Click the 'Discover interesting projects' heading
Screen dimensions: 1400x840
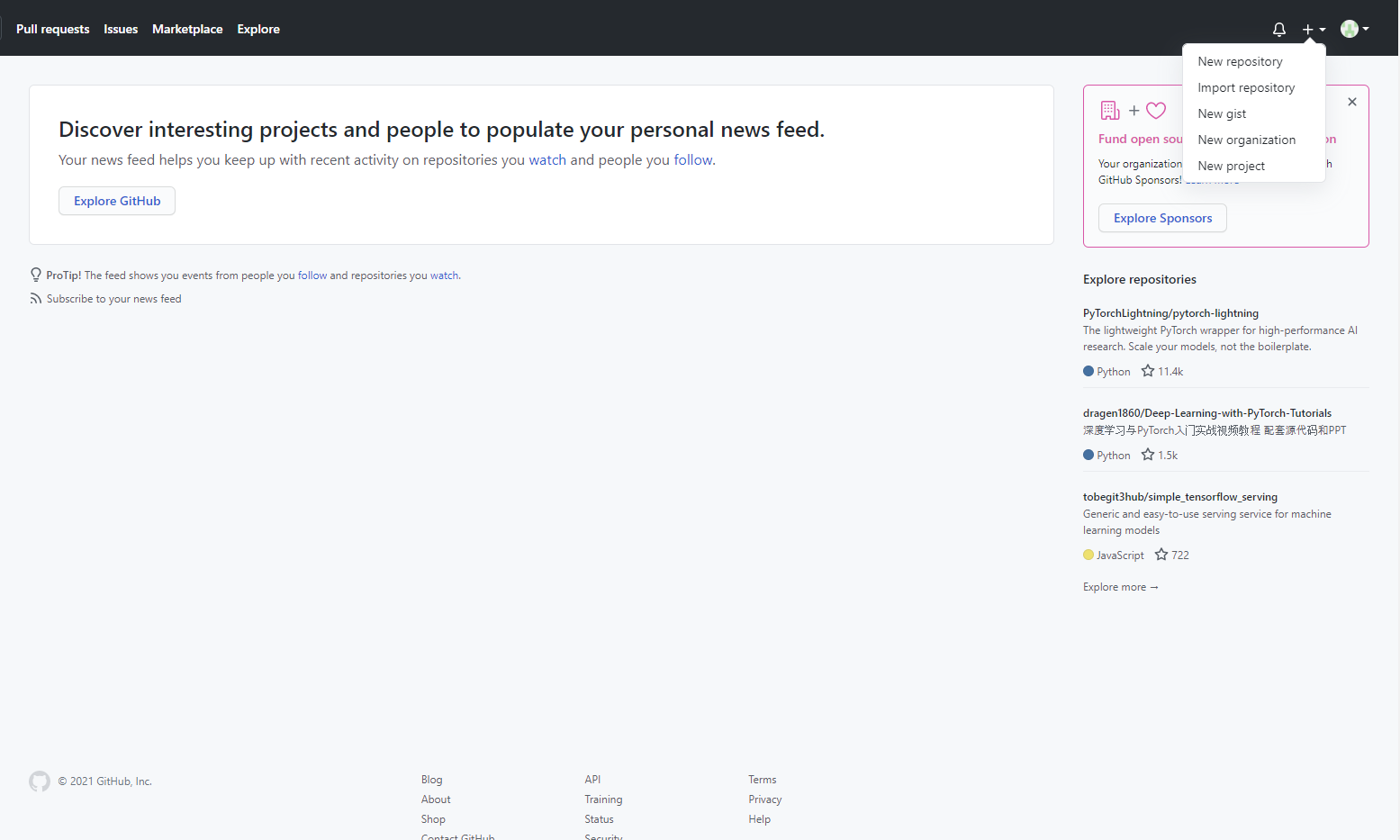[441, 130]
